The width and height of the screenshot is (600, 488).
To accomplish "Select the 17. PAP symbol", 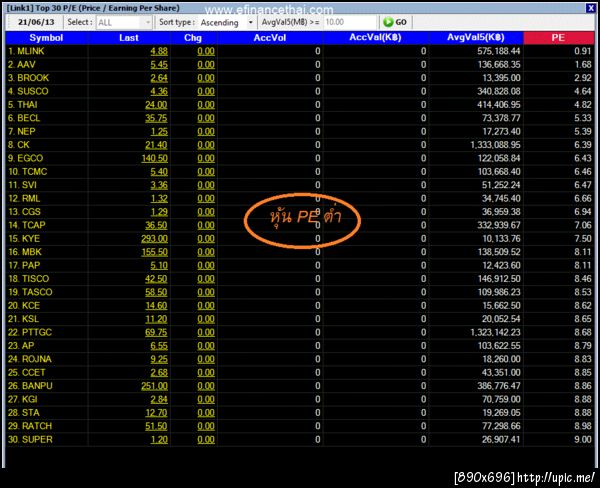I will pos(24,266).
